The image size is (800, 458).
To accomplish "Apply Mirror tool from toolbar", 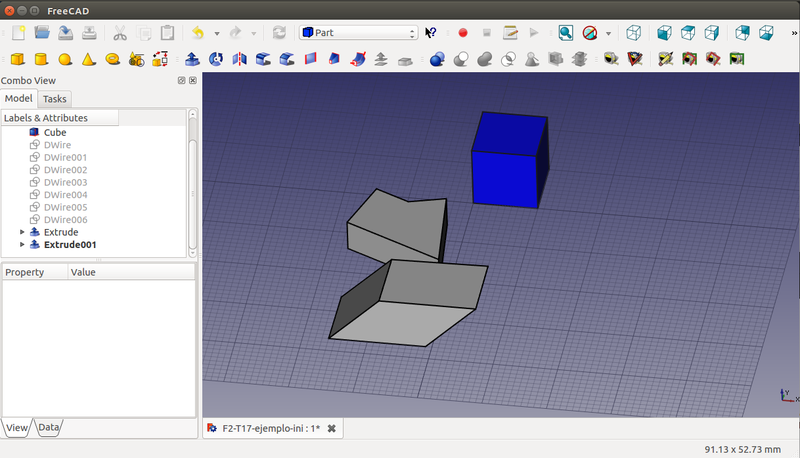I will click(x=239, y=60).
